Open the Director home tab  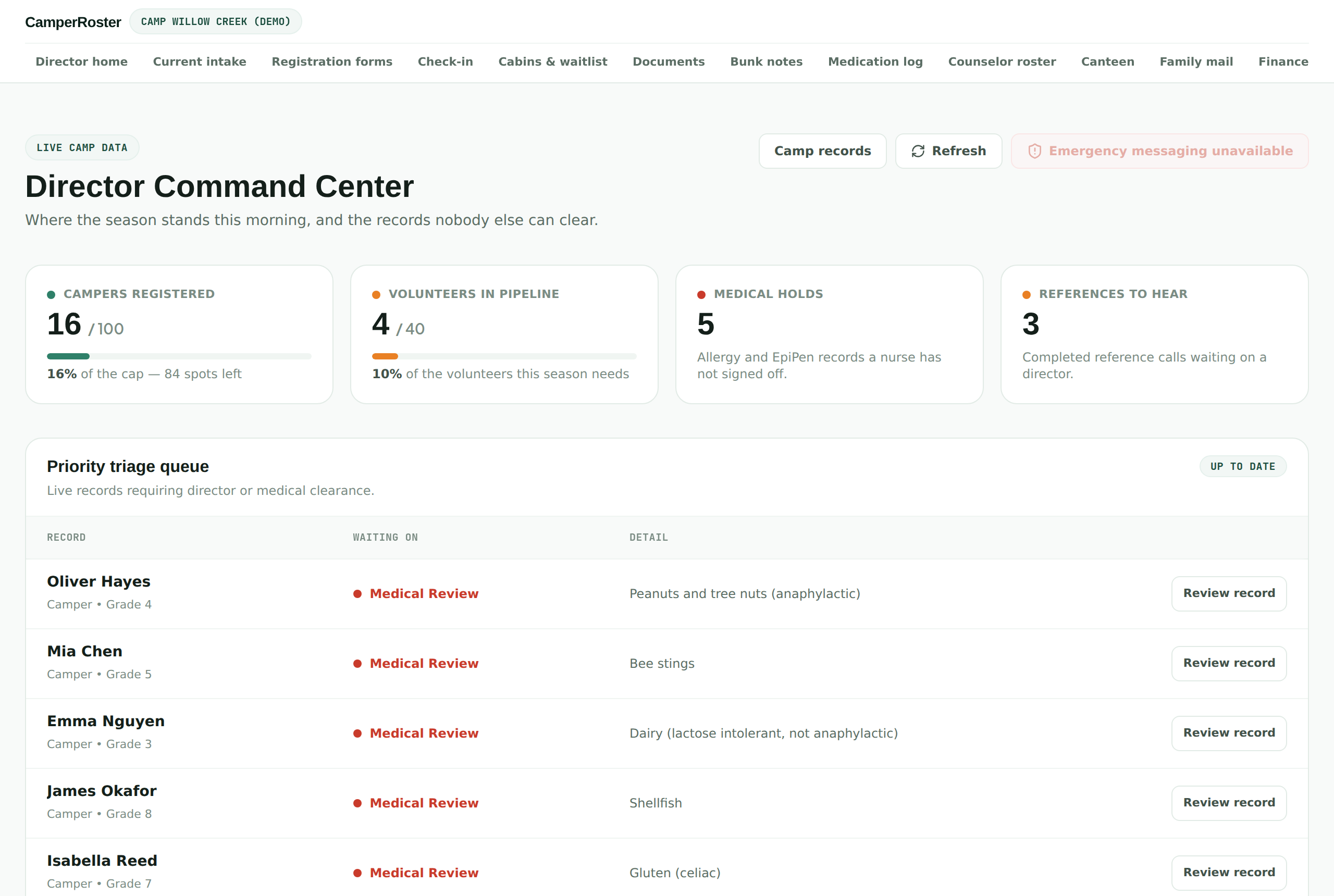click(82, 61)
